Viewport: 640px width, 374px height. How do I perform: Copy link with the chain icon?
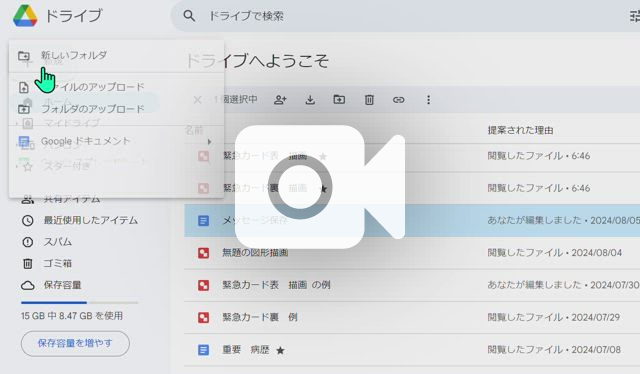(398, 100)
